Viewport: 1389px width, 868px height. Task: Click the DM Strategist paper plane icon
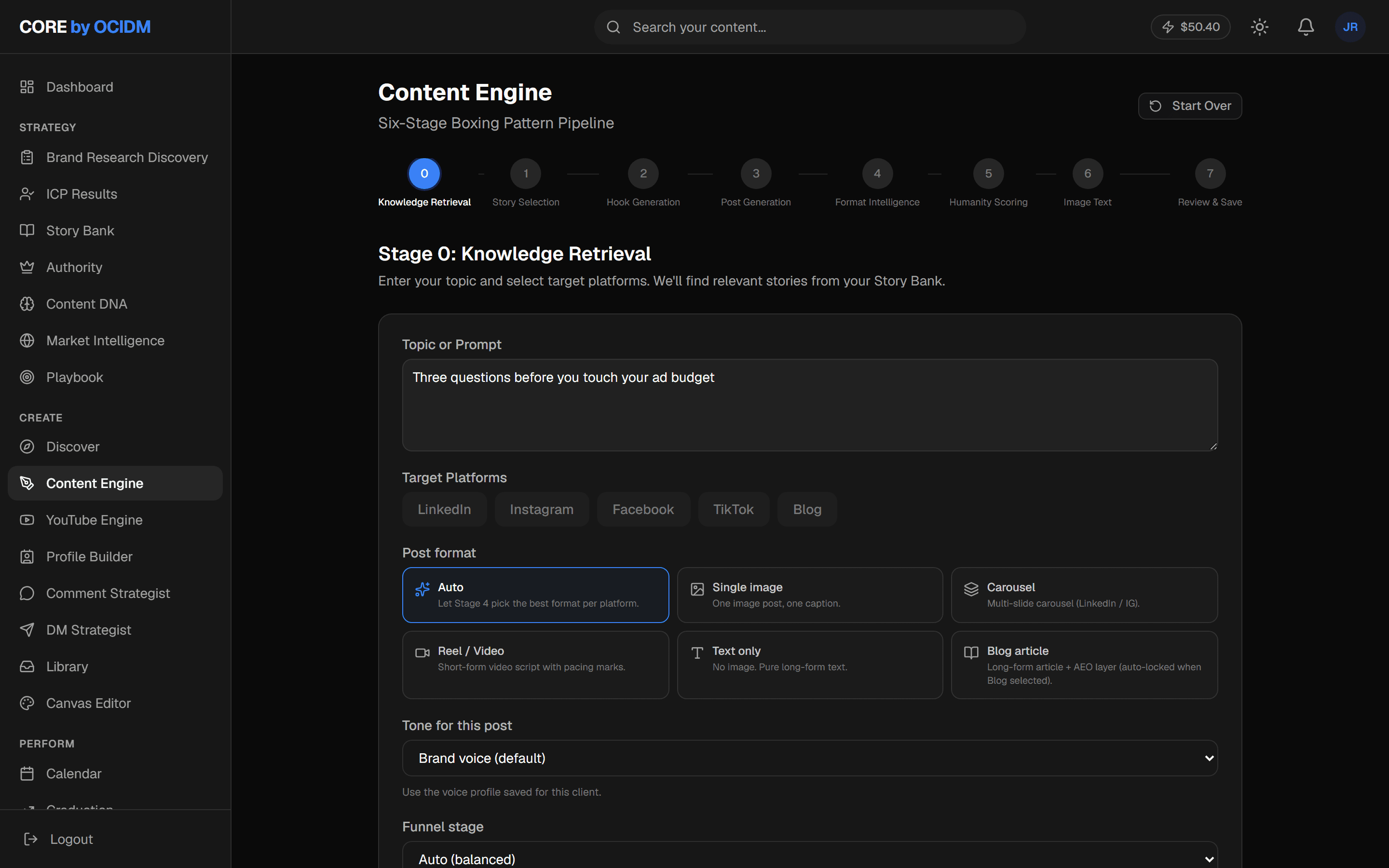tap(27, 630)
